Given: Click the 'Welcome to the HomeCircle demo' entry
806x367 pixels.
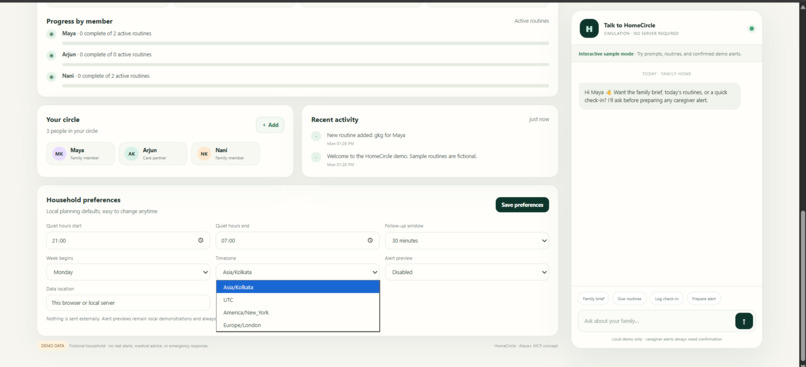Looking at the screenshot, I should [x=402, y=156].
